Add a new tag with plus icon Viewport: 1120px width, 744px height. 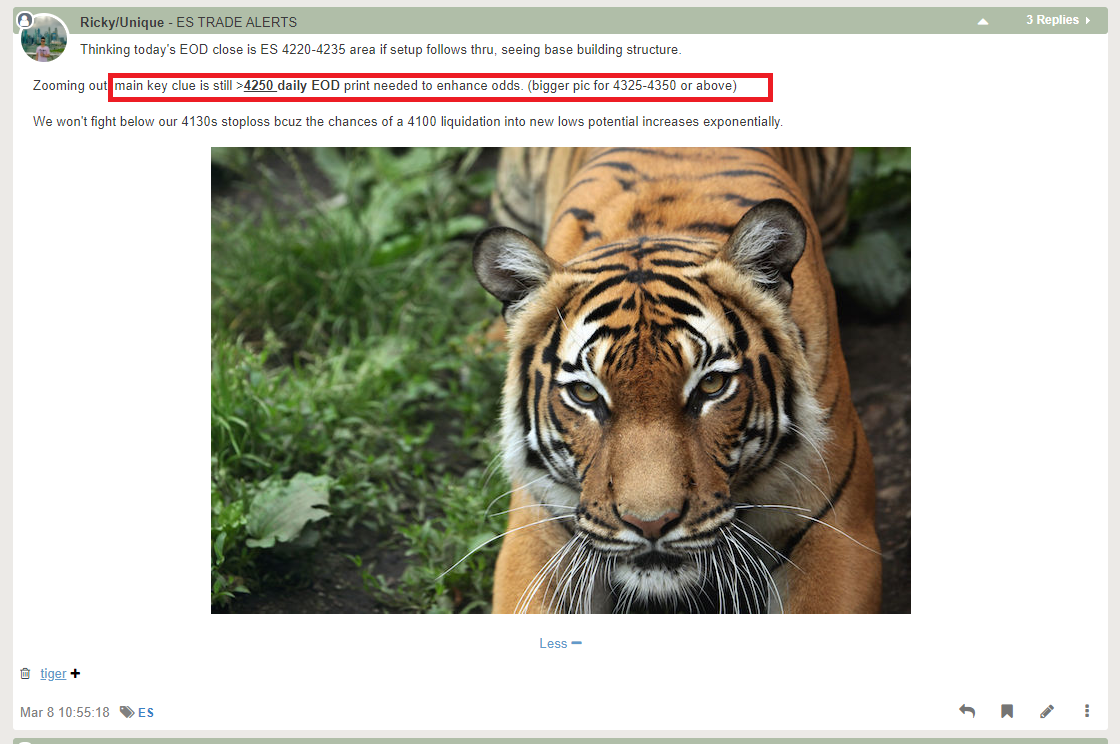(75, 673)
